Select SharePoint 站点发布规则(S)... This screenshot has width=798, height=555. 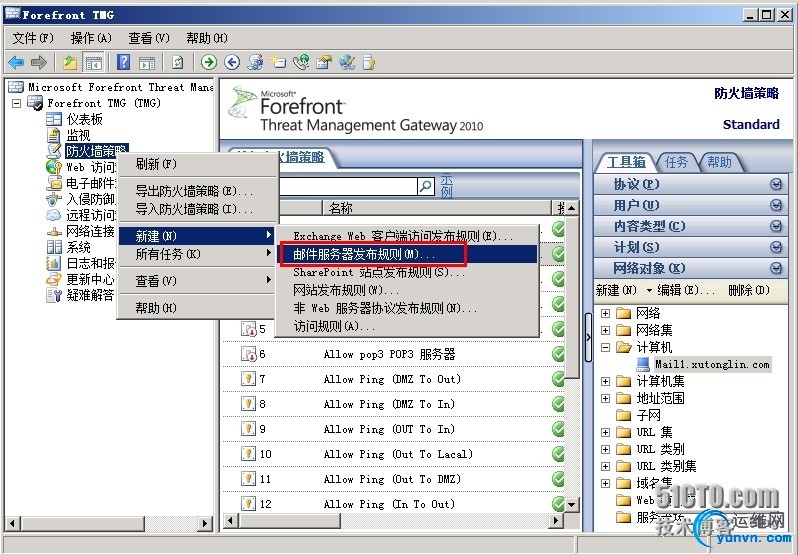point(407,272)
